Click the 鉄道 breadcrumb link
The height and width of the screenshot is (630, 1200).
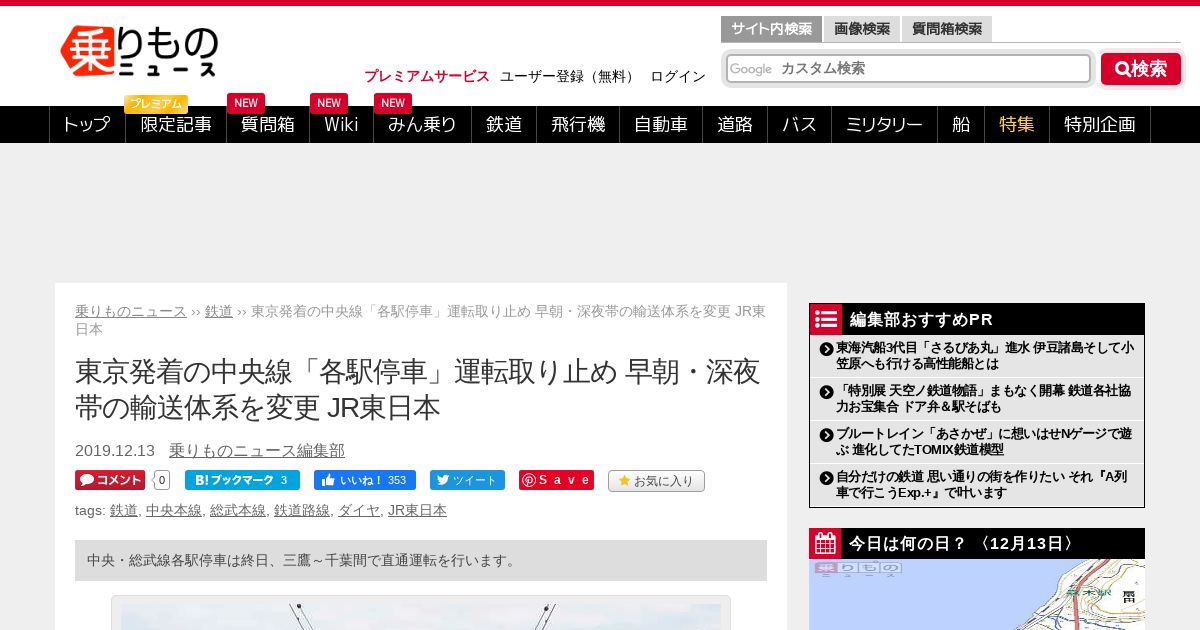point(219,311)
